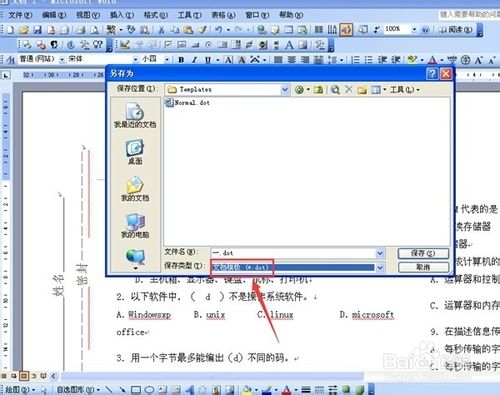Open the 绘图 menu on drawing toolbar

click(20, 389)
